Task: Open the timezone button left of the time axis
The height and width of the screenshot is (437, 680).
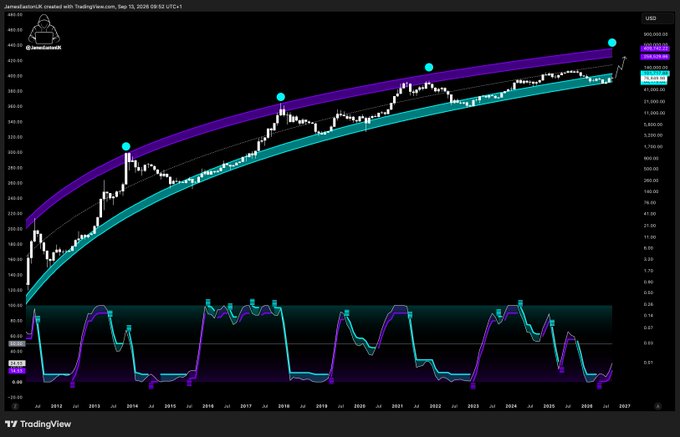Action: coord(15,406)
